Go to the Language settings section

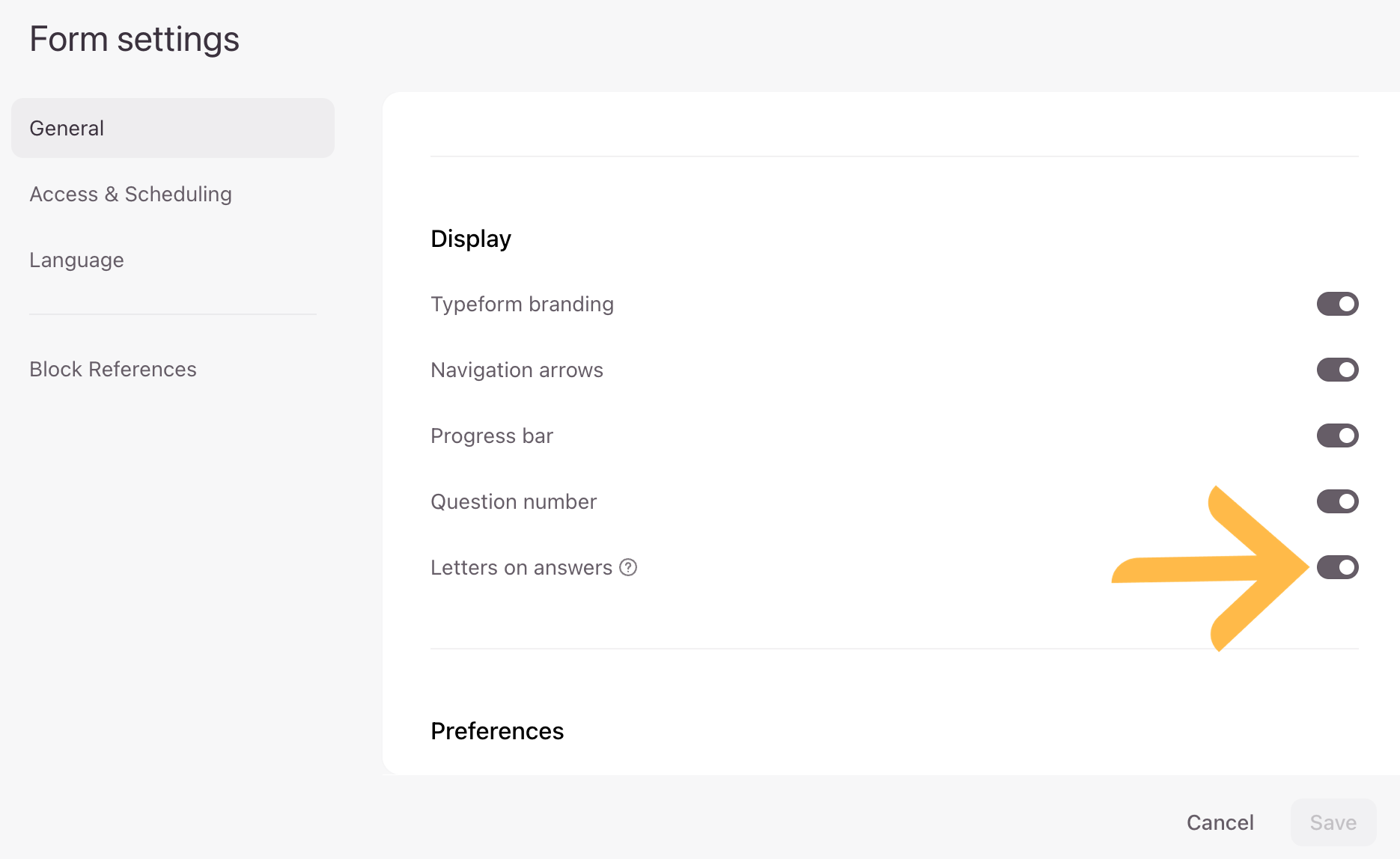[76, 260]
